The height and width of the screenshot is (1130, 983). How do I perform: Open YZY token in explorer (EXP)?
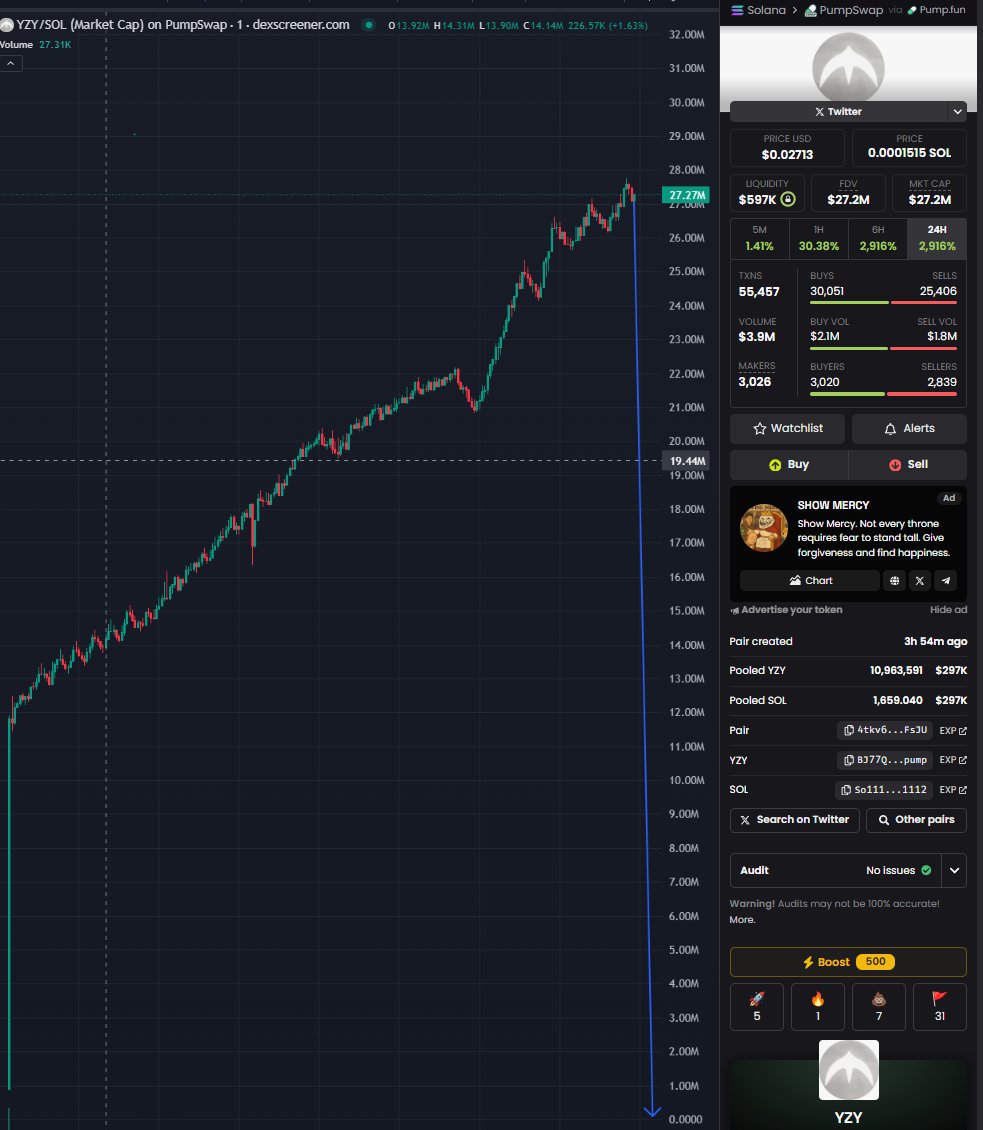953,760
